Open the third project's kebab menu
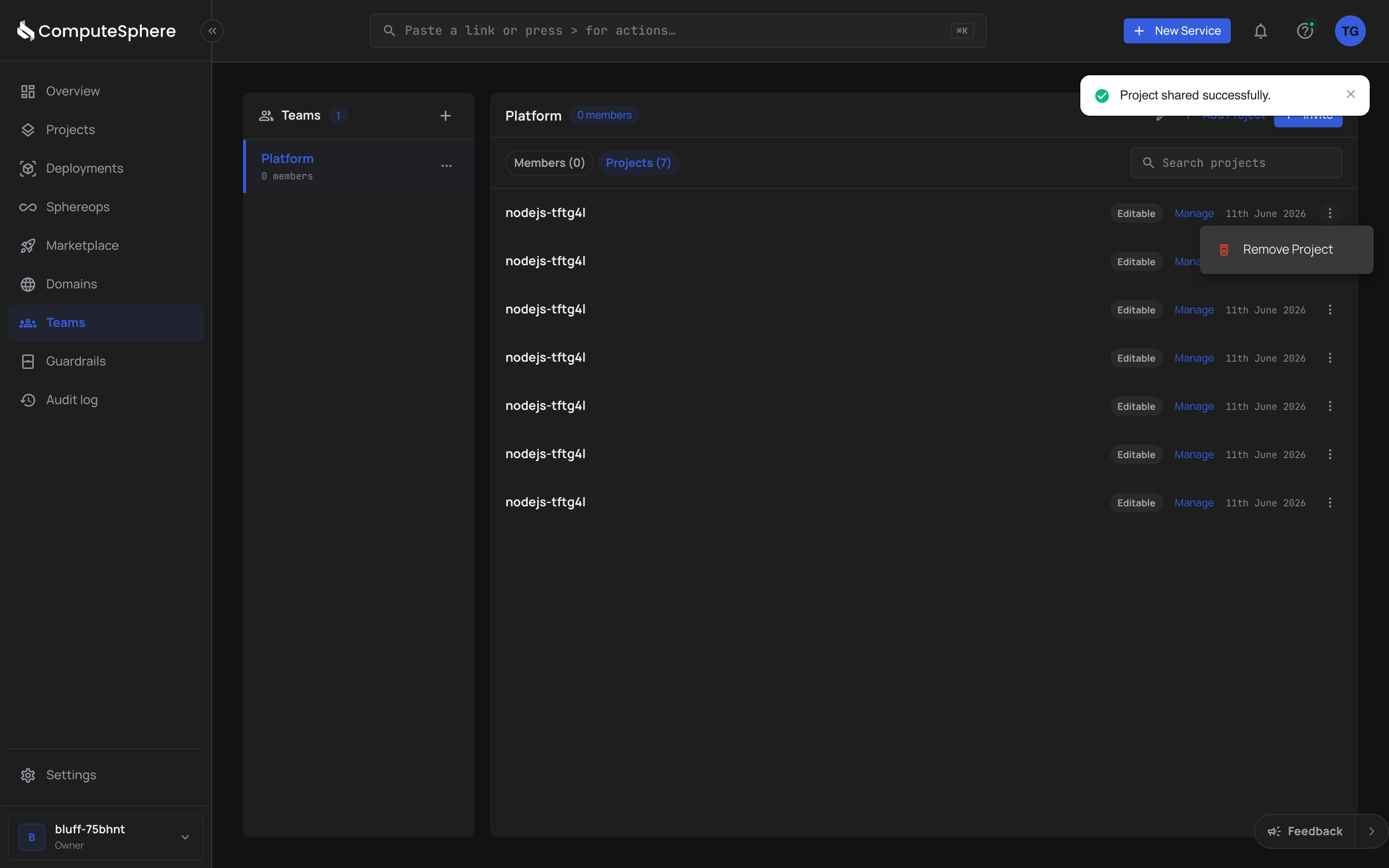 (x=1330, y=310)
